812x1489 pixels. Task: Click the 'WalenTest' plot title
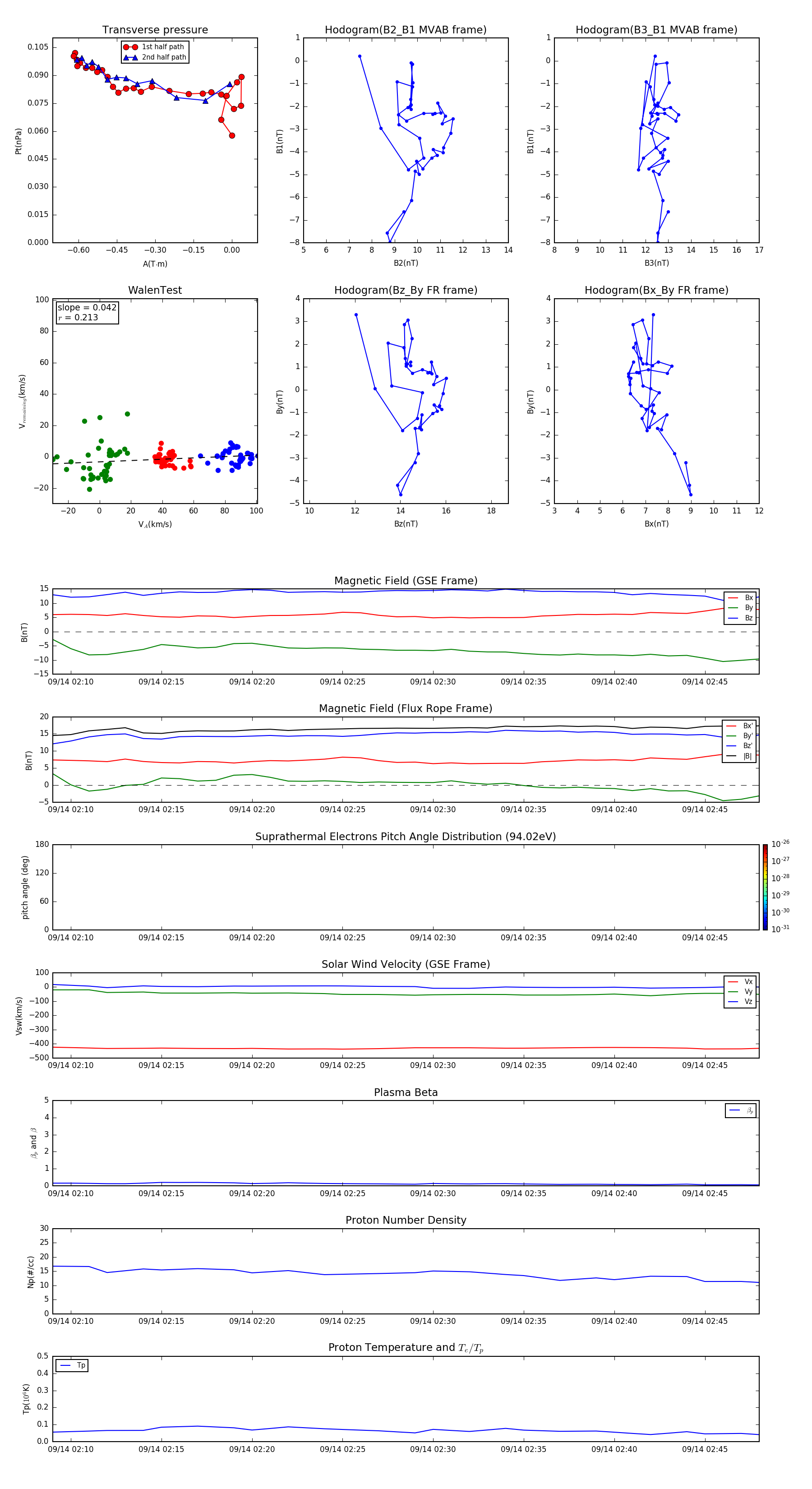pos(155,290)
